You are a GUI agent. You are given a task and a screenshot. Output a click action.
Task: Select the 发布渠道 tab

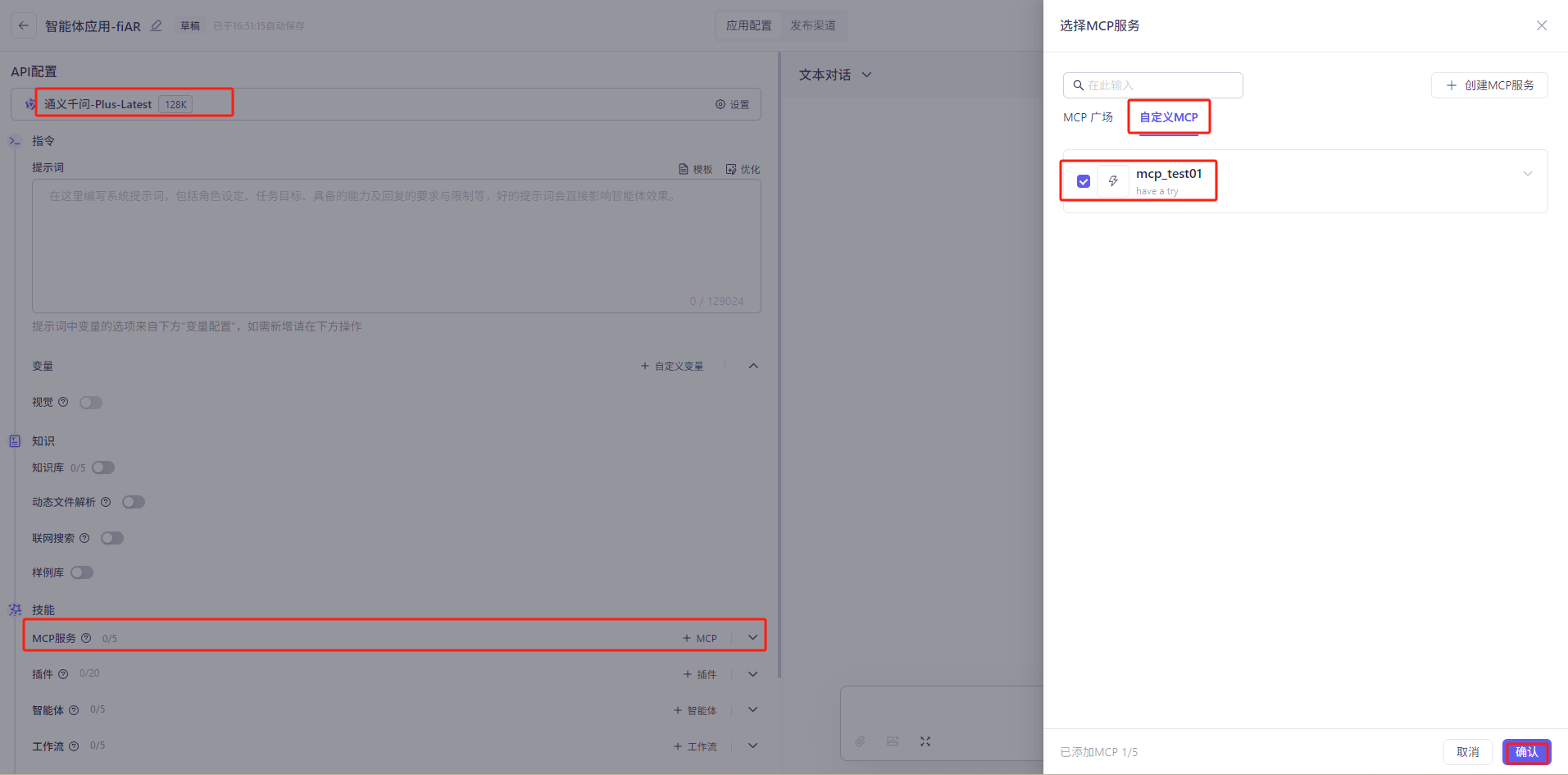click(812, 25)
